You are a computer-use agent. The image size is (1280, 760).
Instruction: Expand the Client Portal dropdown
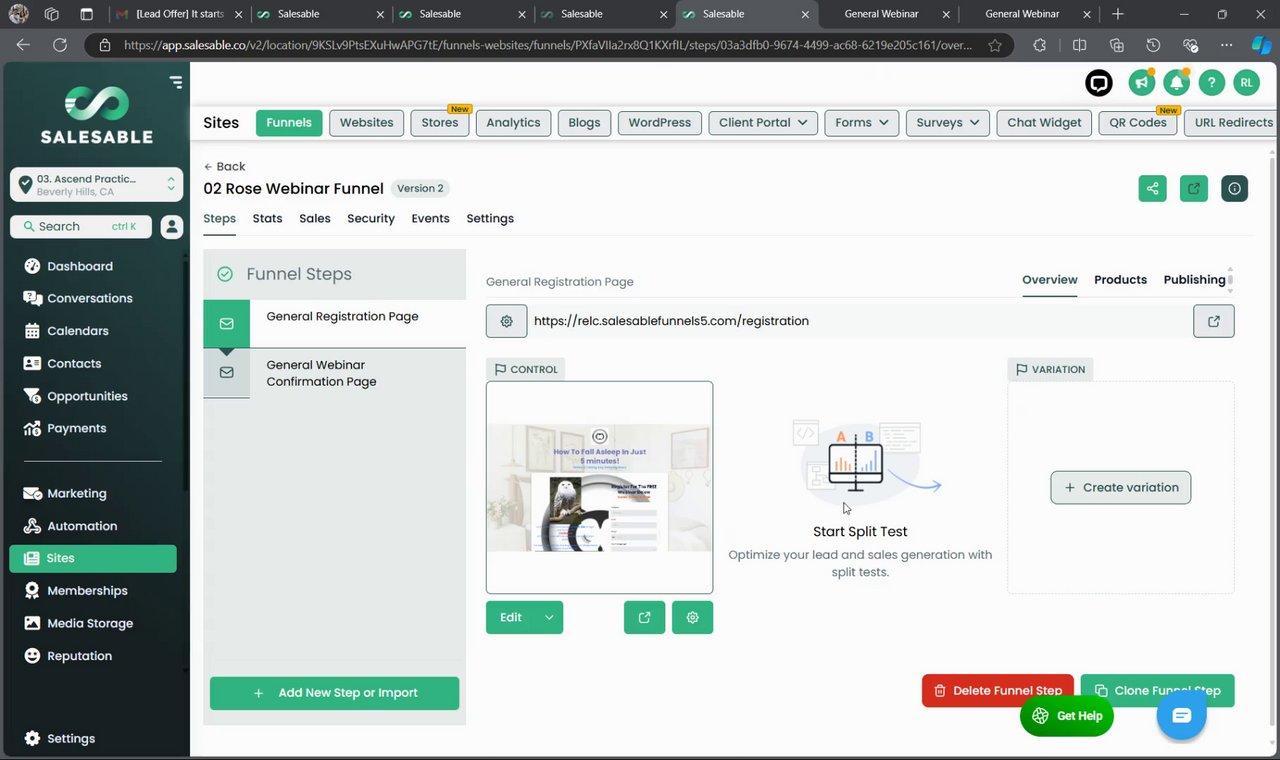763,122
